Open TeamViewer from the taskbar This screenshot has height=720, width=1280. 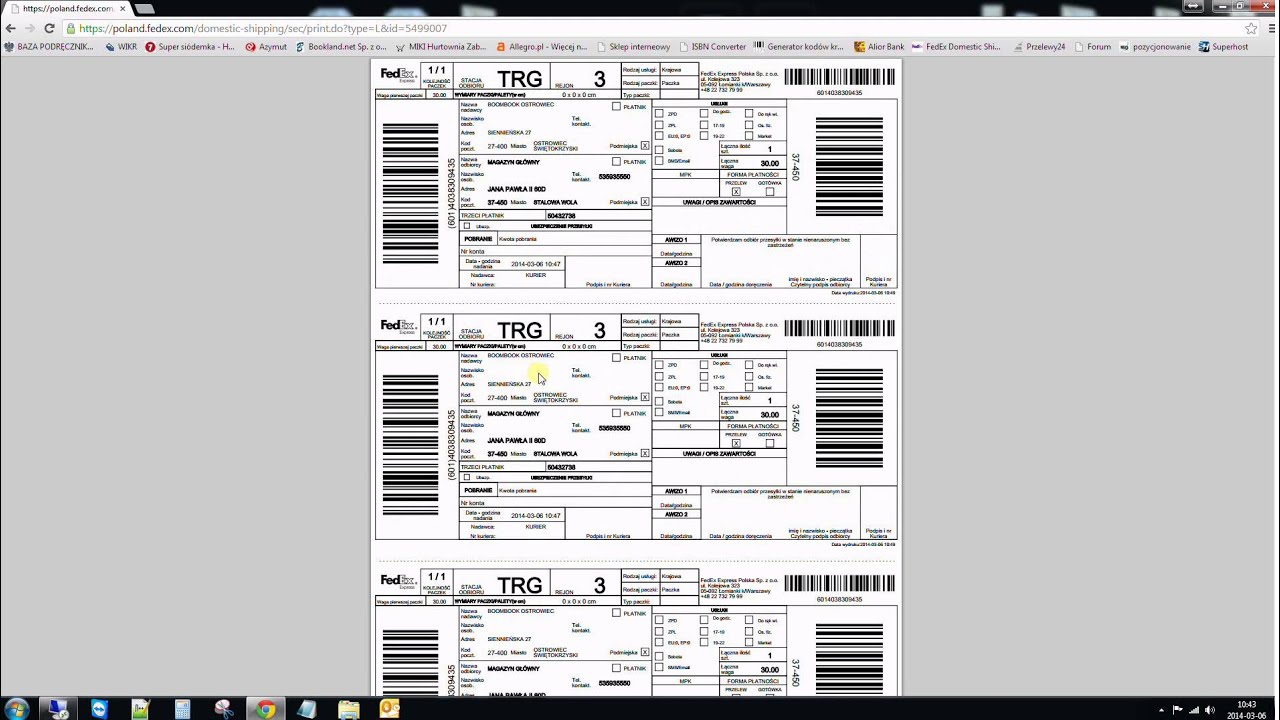pos(99,709)
